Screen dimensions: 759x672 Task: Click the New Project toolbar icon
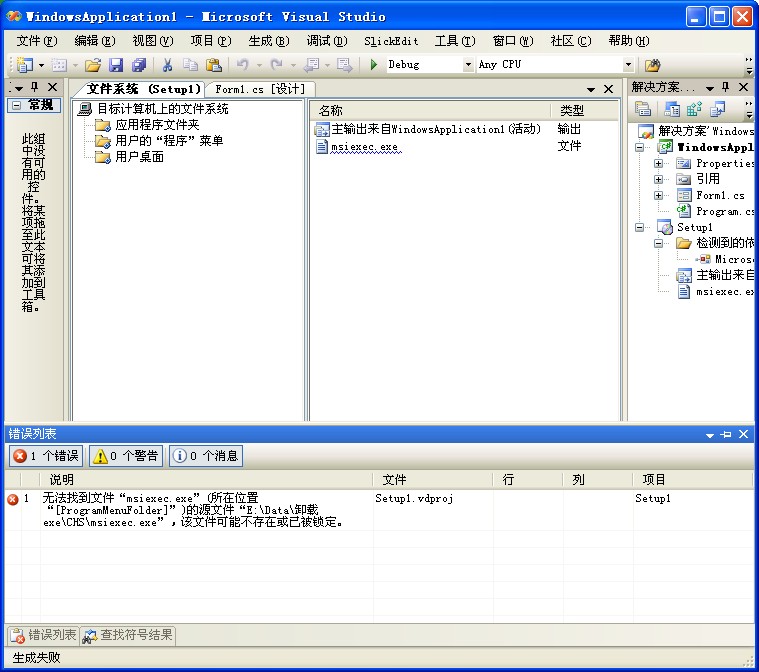(24, 64)
